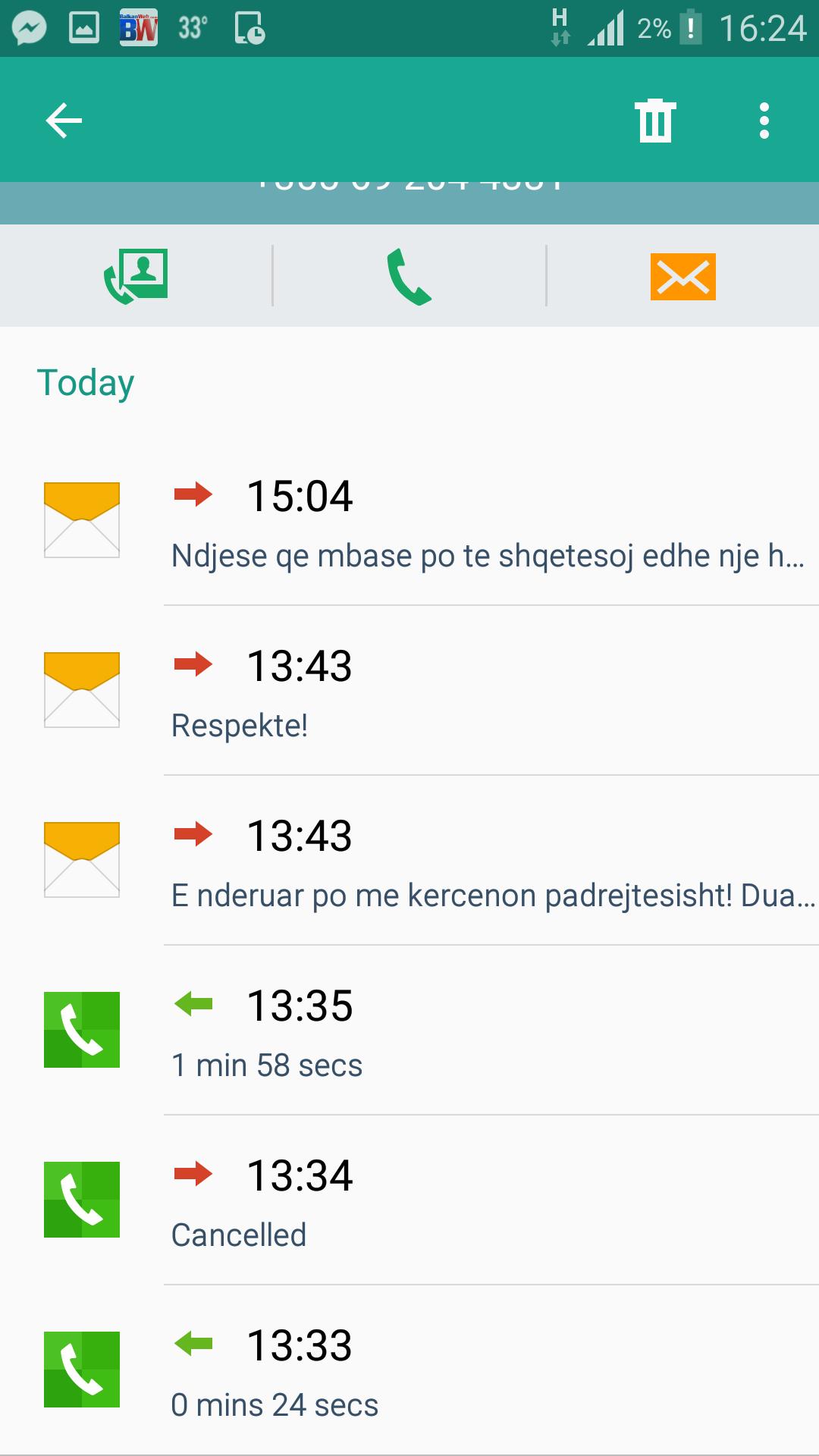Tap Messenger notification icon in status bar

29,29
